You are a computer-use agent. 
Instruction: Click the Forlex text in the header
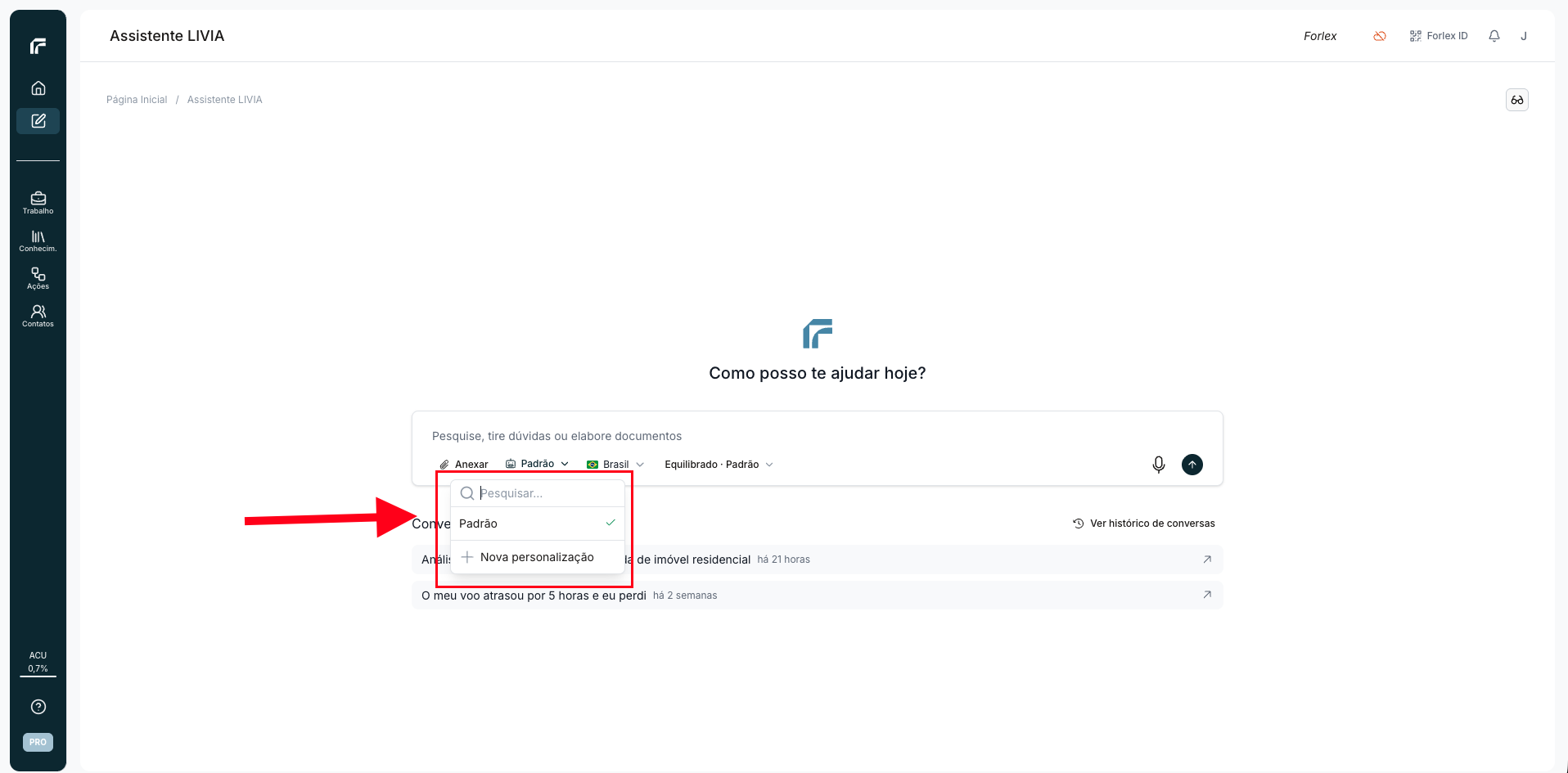coord(1320,36)
